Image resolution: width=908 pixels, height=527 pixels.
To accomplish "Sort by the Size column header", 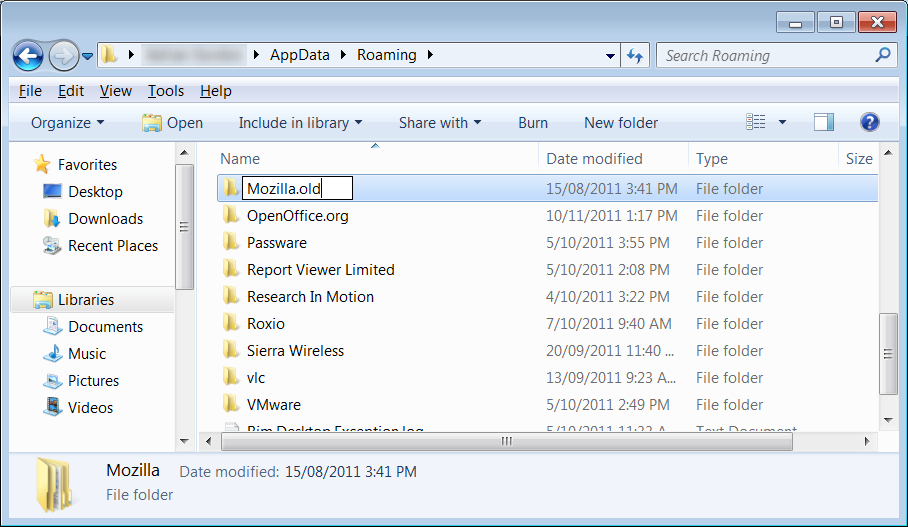I will pyautogui.click(x=859, y=159).
